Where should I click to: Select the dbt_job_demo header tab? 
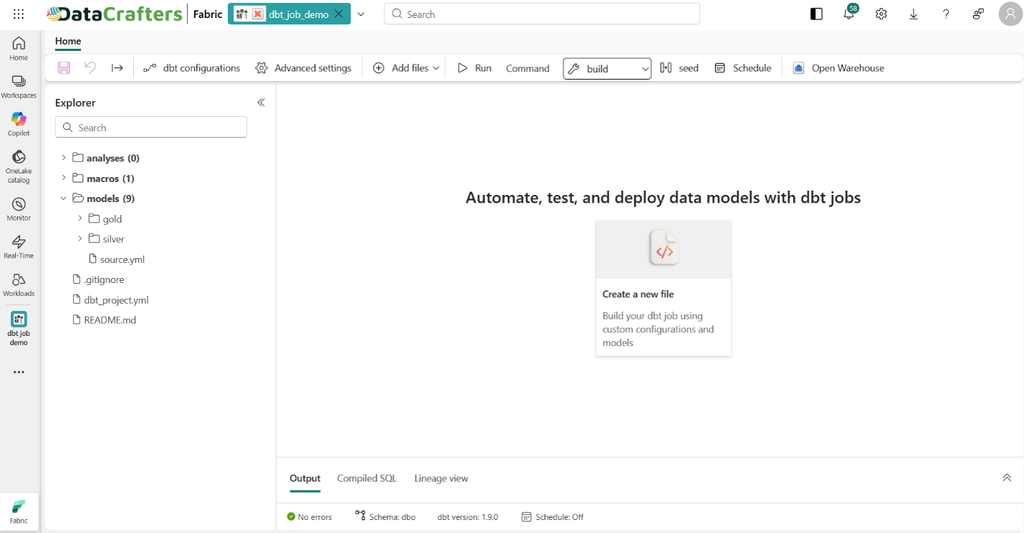tap(289, 14)
